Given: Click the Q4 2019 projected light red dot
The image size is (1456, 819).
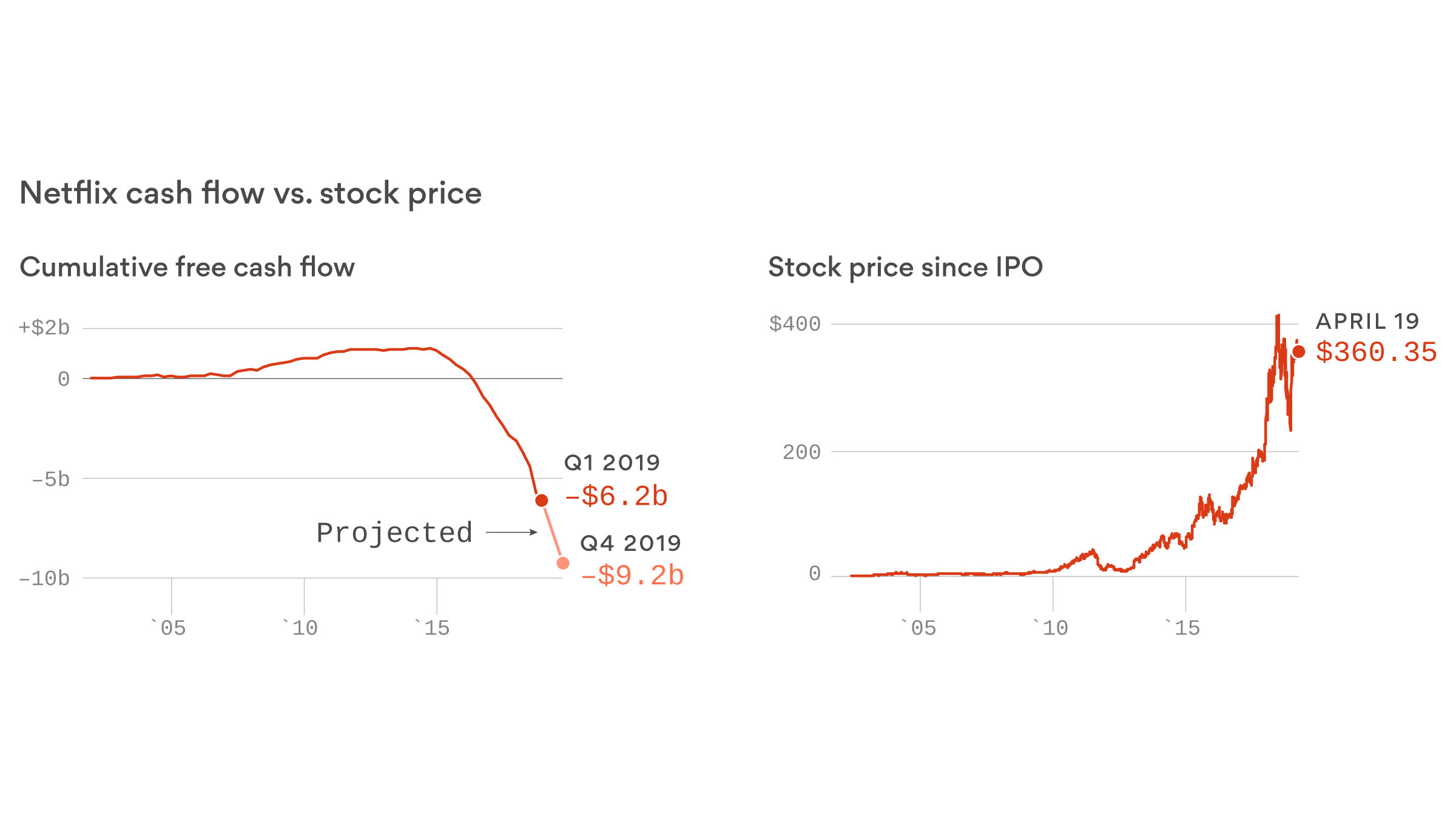Looking at the screenshot, I should (563, 563).
